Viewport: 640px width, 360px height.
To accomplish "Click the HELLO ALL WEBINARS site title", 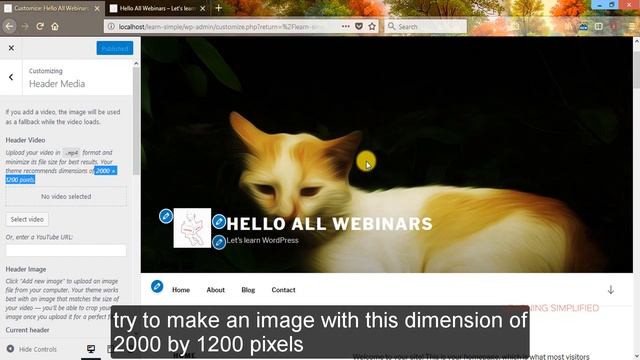I will click(329, 224).
